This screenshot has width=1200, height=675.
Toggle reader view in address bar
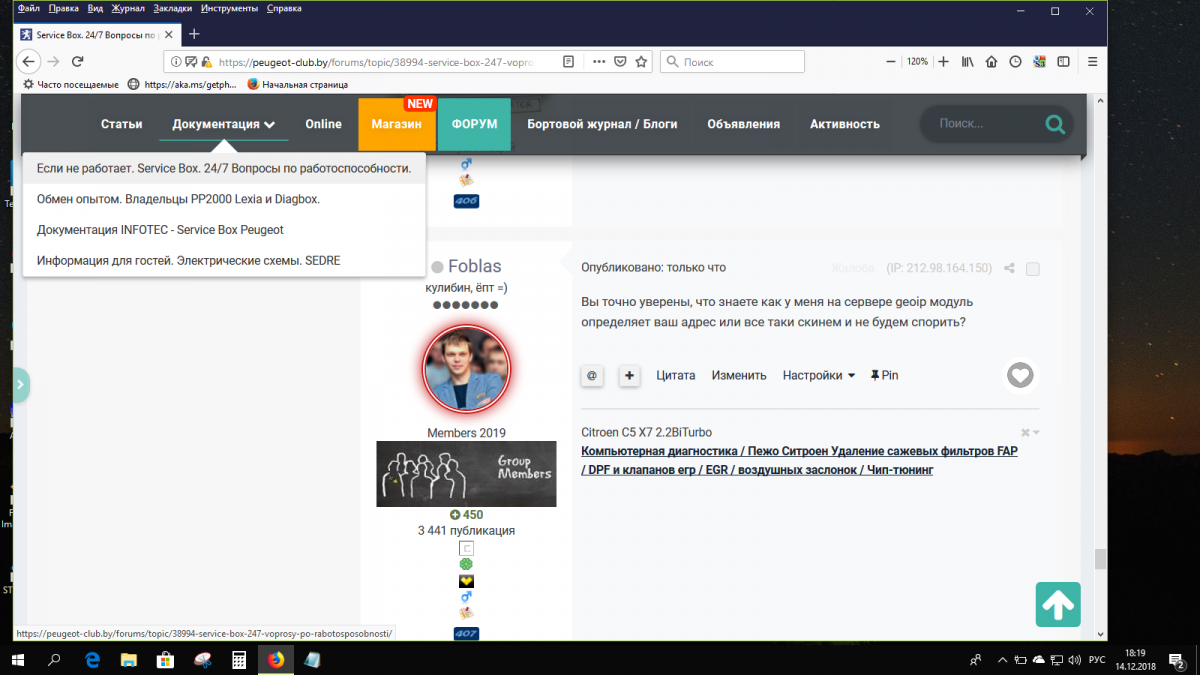pos(568,61)
